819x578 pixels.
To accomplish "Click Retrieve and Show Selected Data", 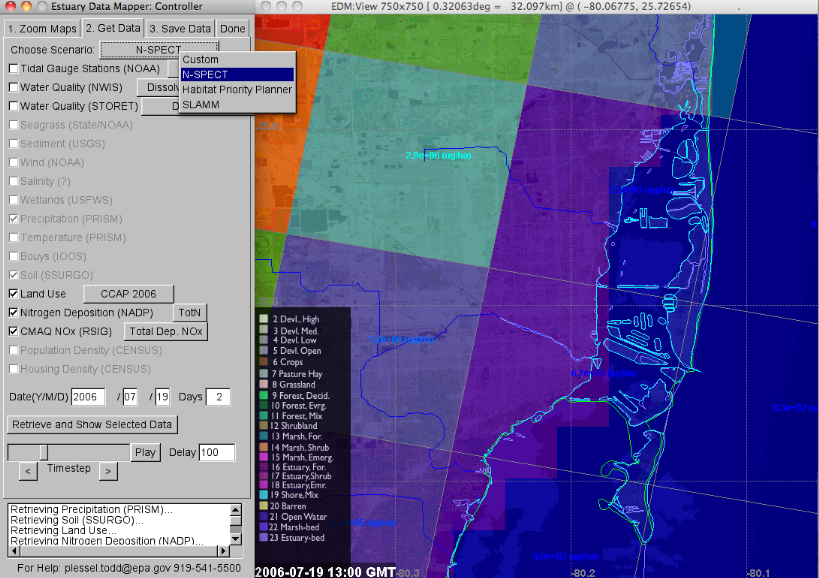I will [x=91, y=424].
